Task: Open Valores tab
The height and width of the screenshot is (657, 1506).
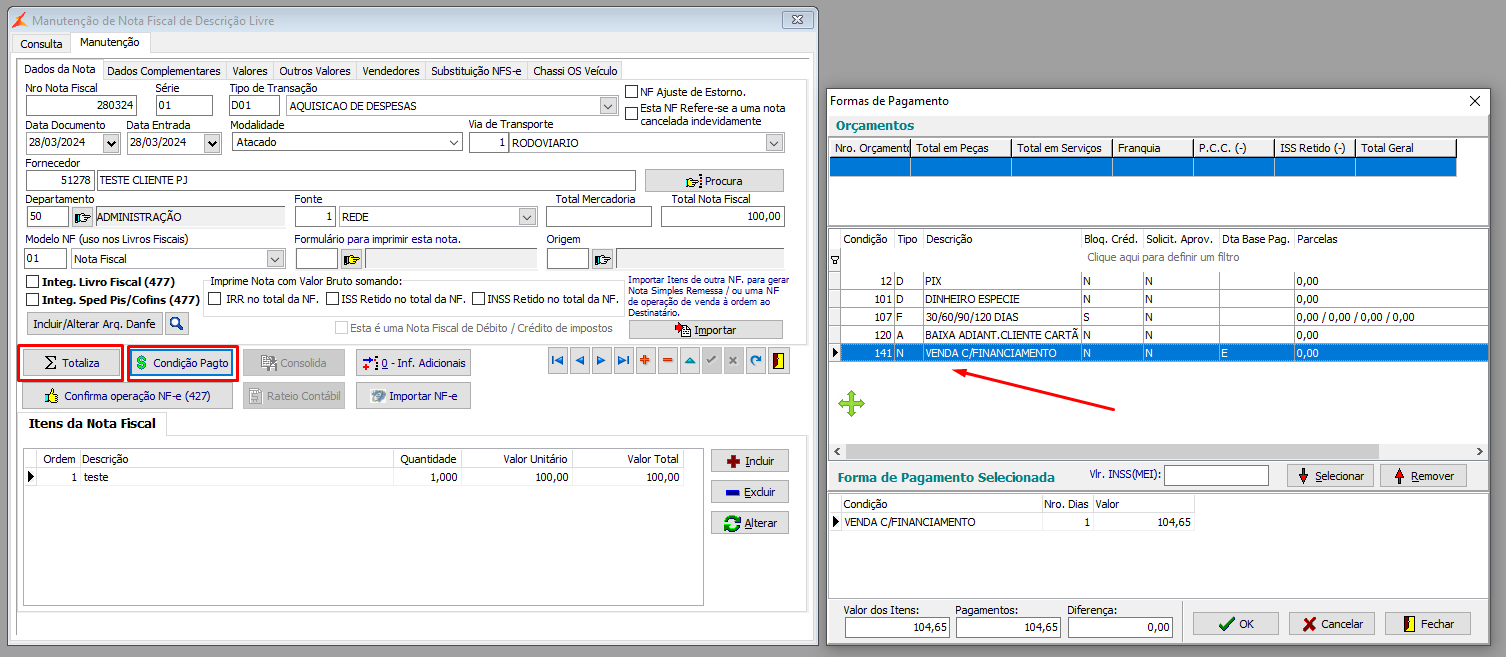Action: [x=250, y=71]
